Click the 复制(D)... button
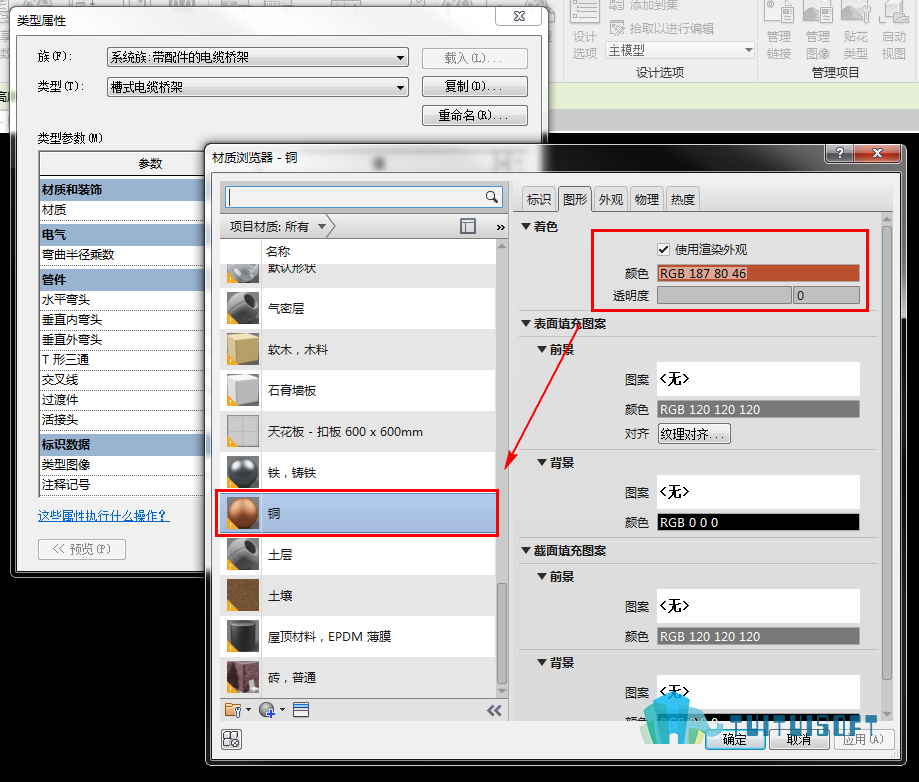 [x=475, y=87]
